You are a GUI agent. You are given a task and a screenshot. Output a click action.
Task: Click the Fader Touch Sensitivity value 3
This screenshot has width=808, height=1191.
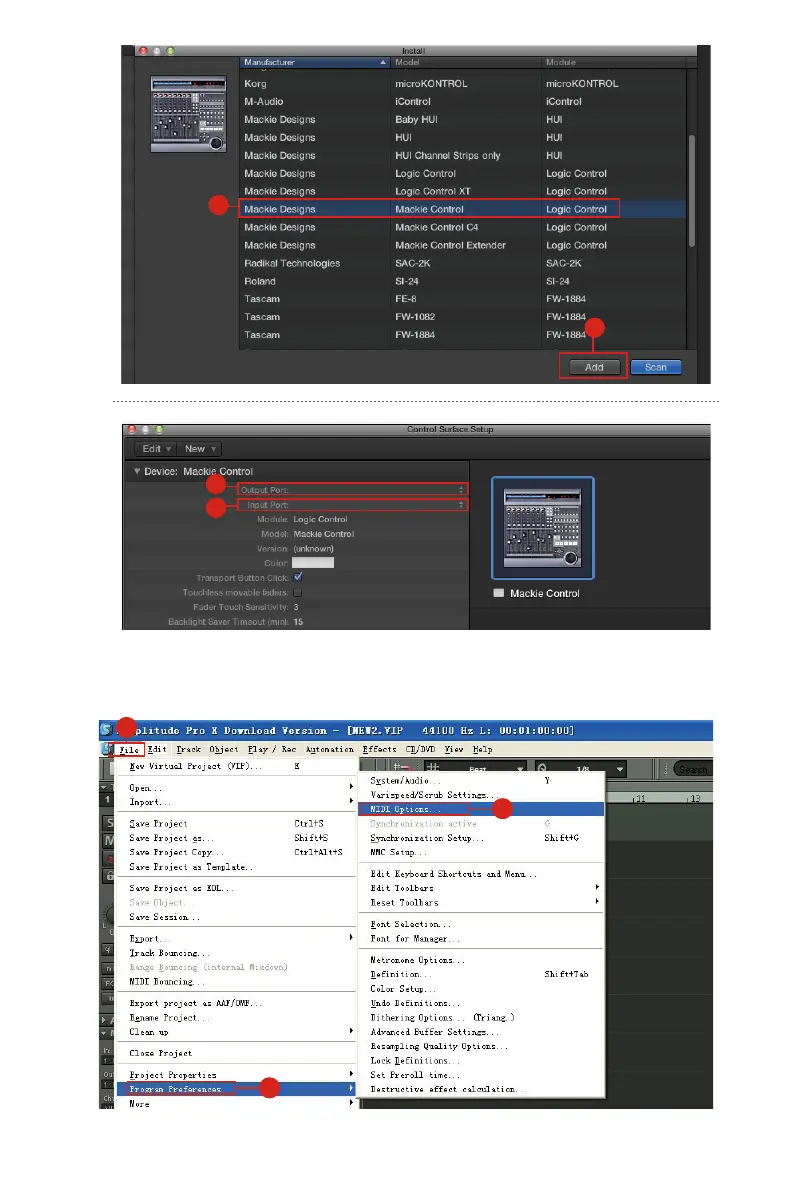tap(296, 607)
